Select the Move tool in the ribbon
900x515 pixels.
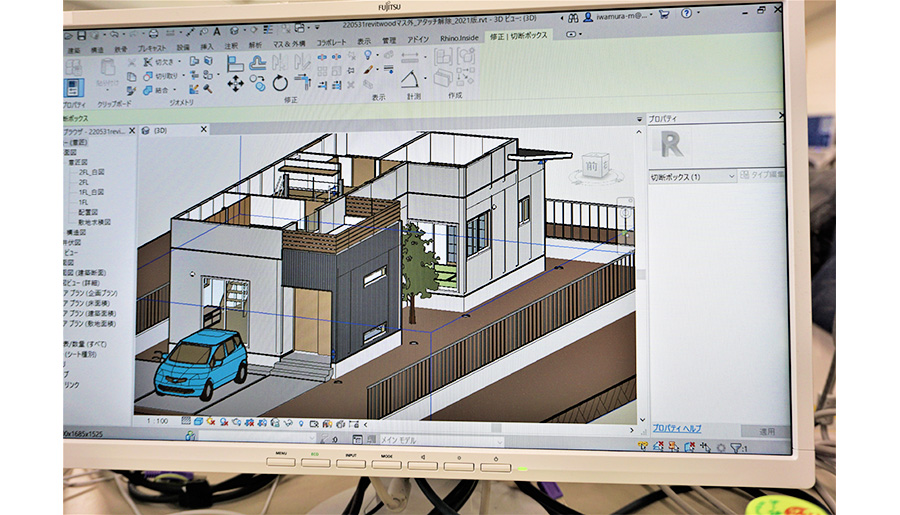point(235,83)
